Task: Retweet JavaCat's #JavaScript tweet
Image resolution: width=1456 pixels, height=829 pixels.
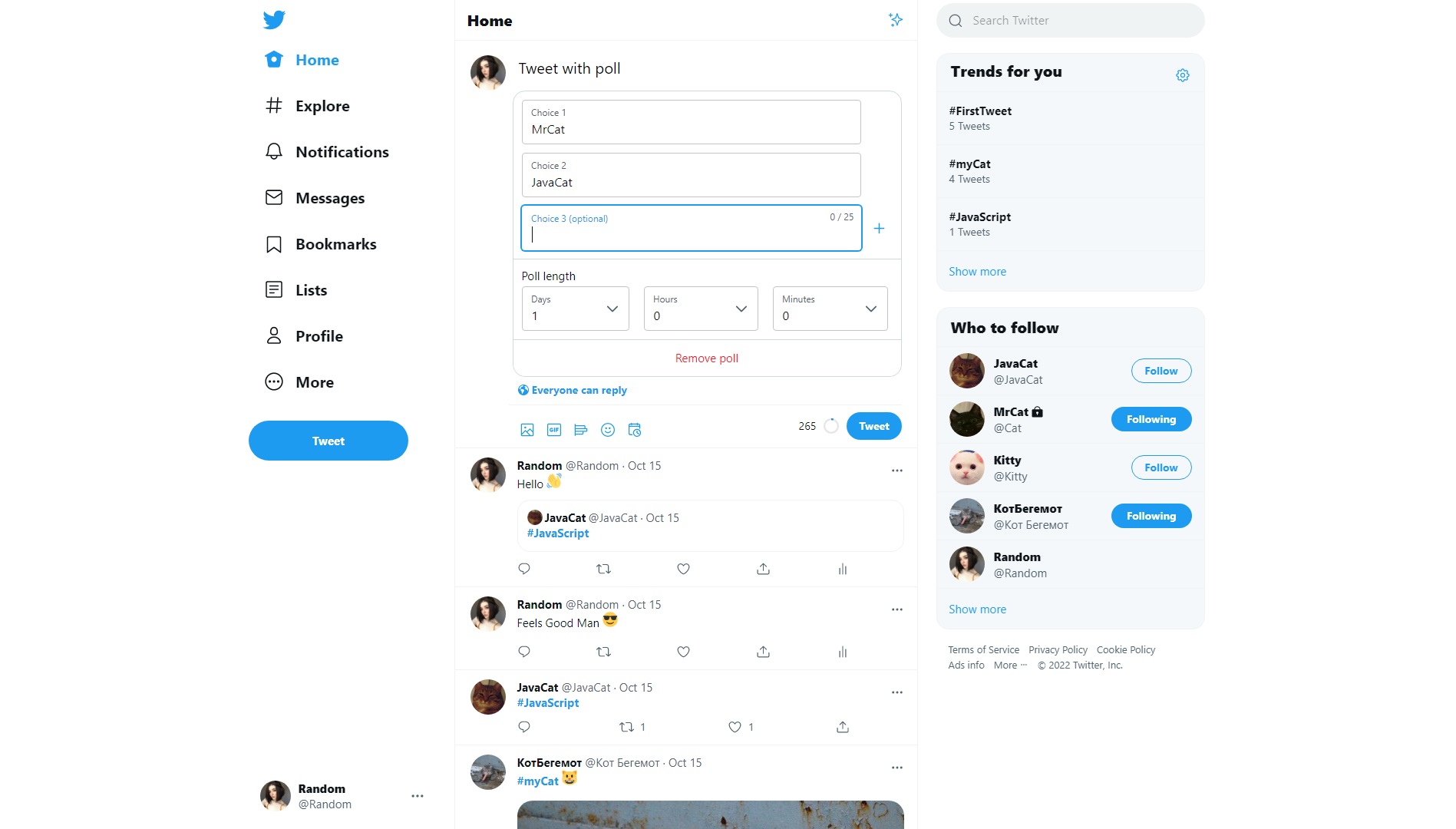Action: point(627,727)
